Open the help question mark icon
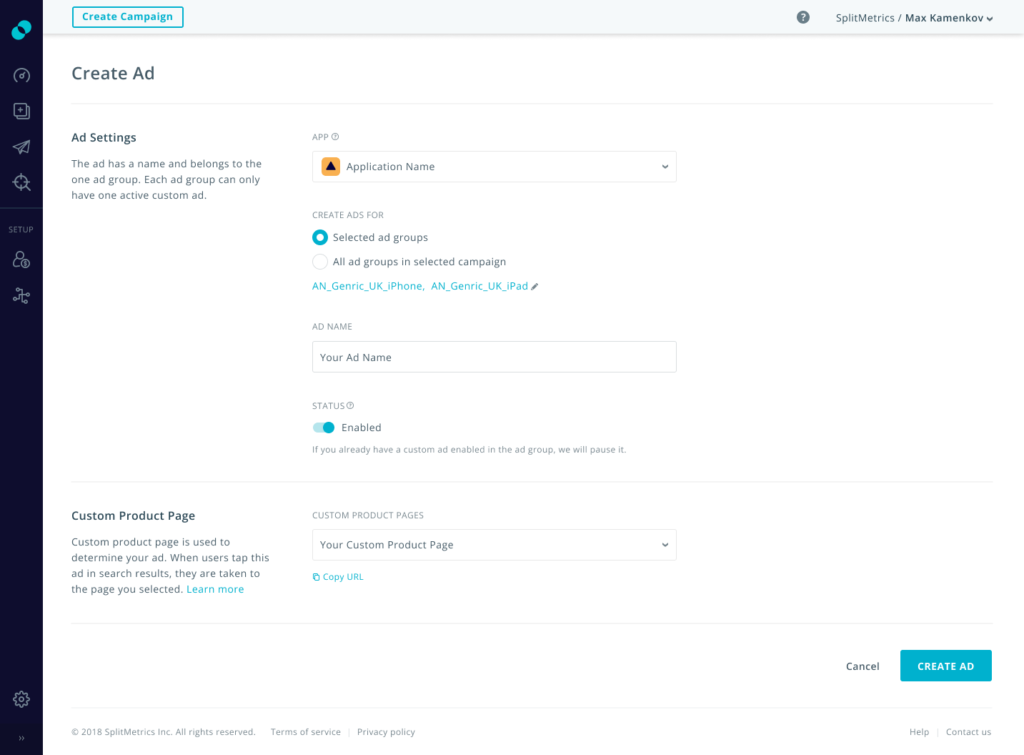The image size is (1024, 755). (802, 17)
